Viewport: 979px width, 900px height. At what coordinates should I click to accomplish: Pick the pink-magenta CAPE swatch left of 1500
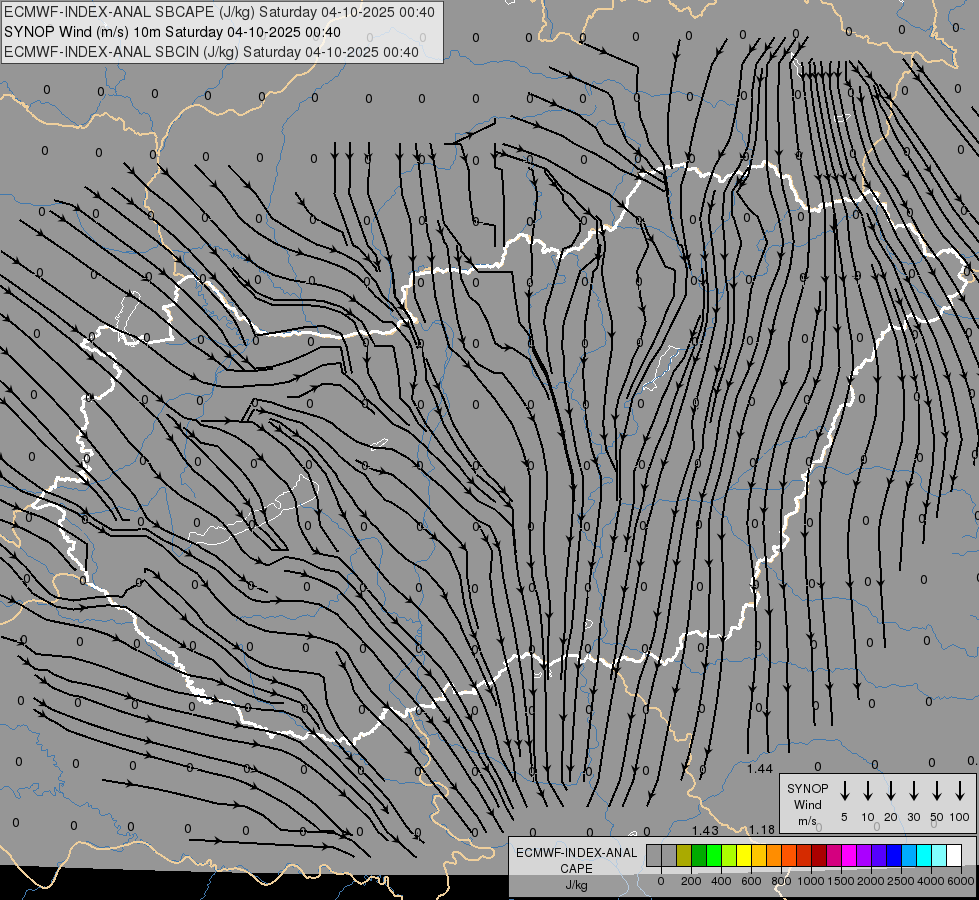point(834,855)
